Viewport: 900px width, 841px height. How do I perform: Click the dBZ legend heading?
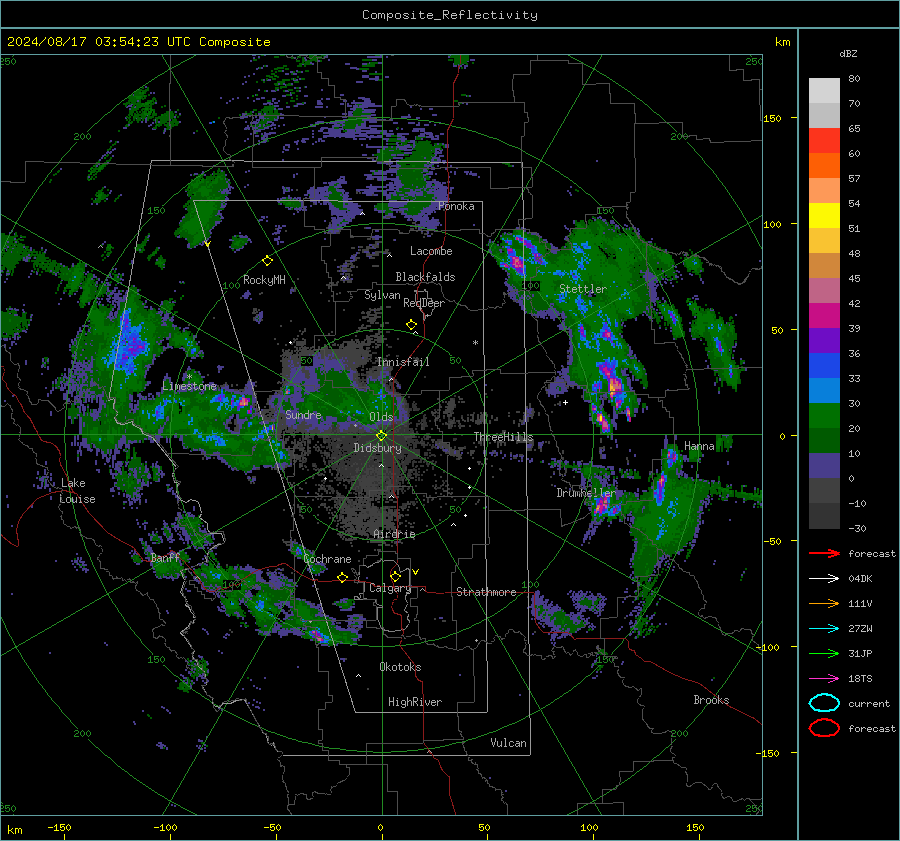(848, 53)
